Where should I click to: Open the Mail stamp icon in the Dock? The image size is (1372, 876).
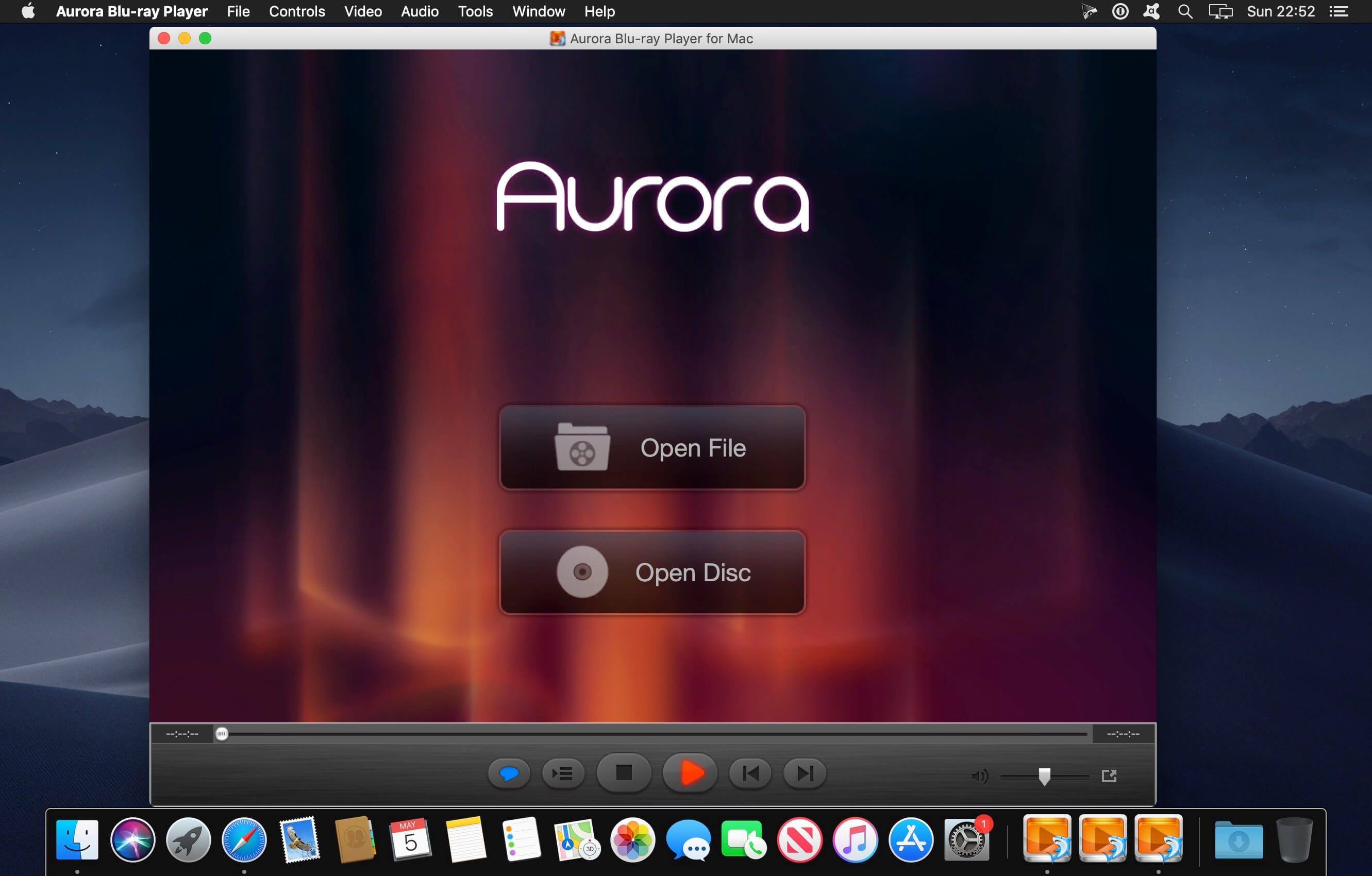pos(299,839)
